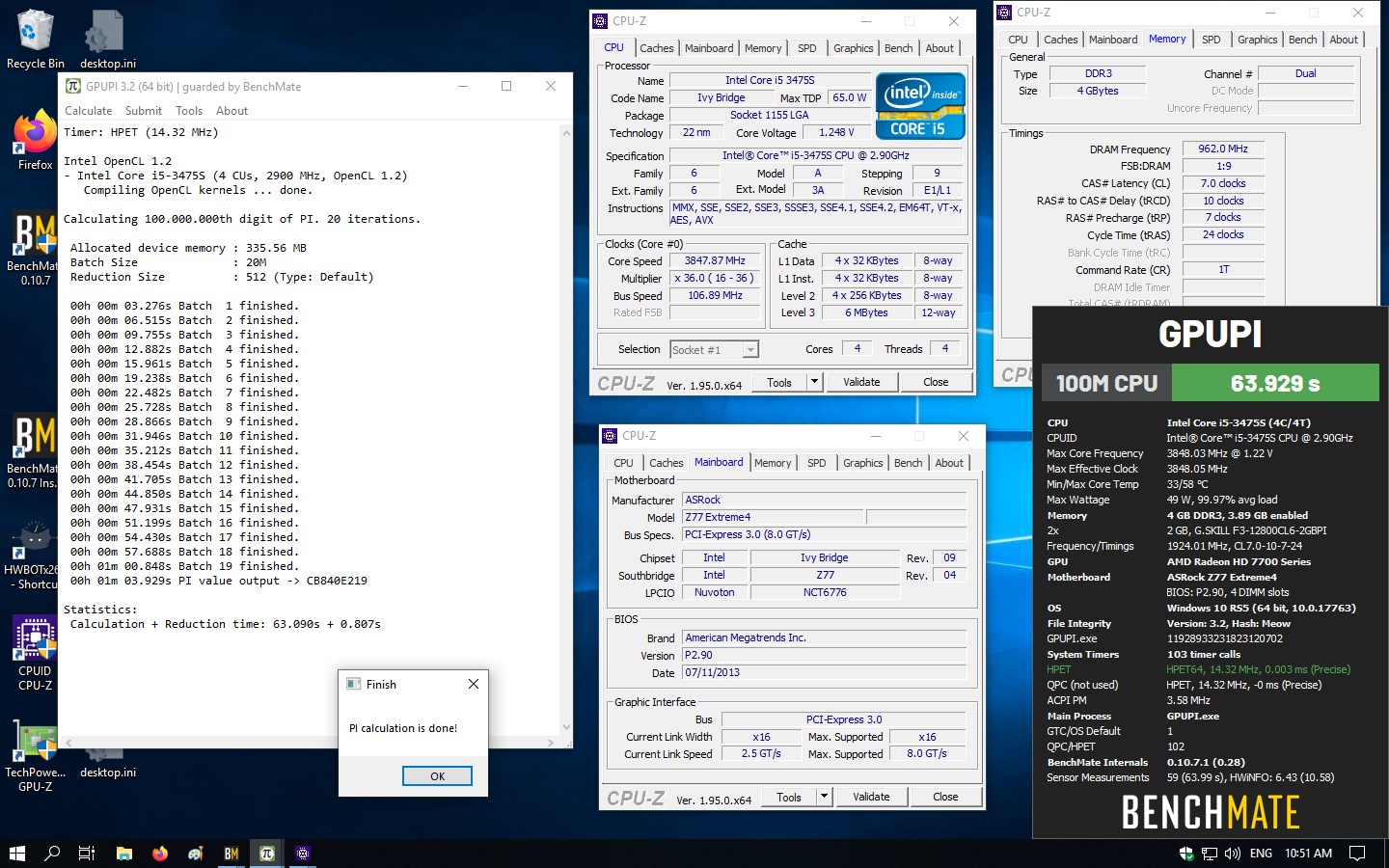Screen dimensions: 1389x868
Task: Click Validate in the CPU-Z Mainboard window
Action: (x=871, y=797)
